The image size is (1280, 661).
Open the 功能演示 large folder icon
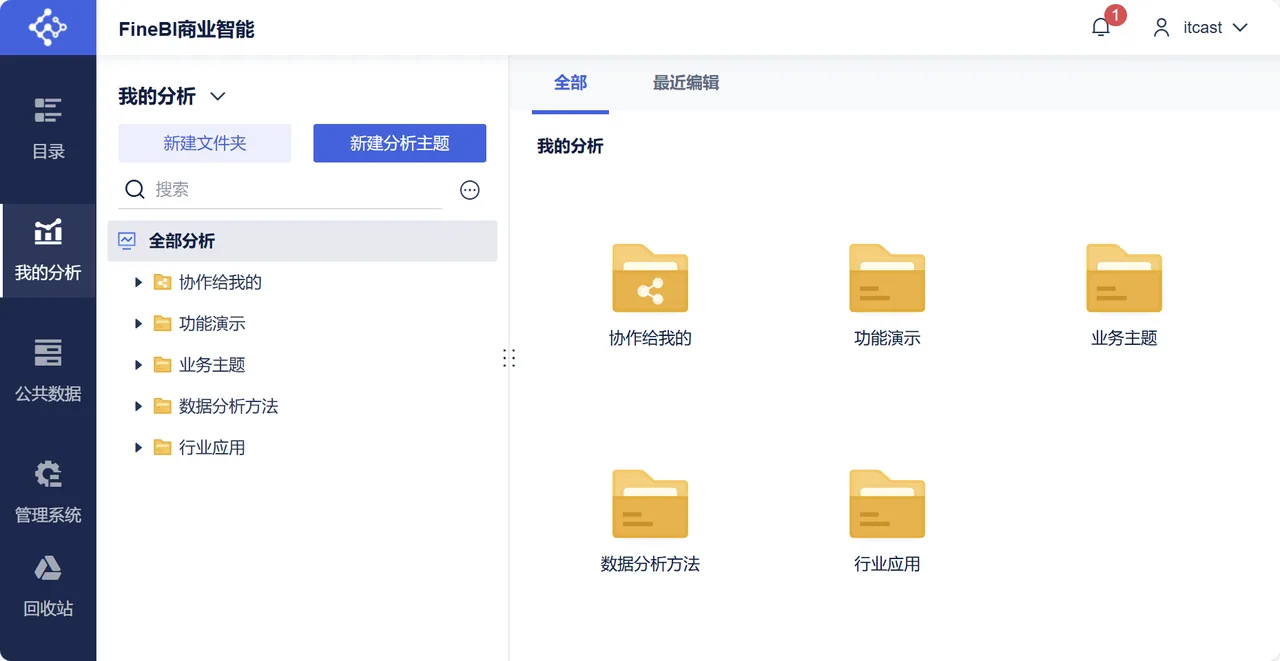[887, 278]
